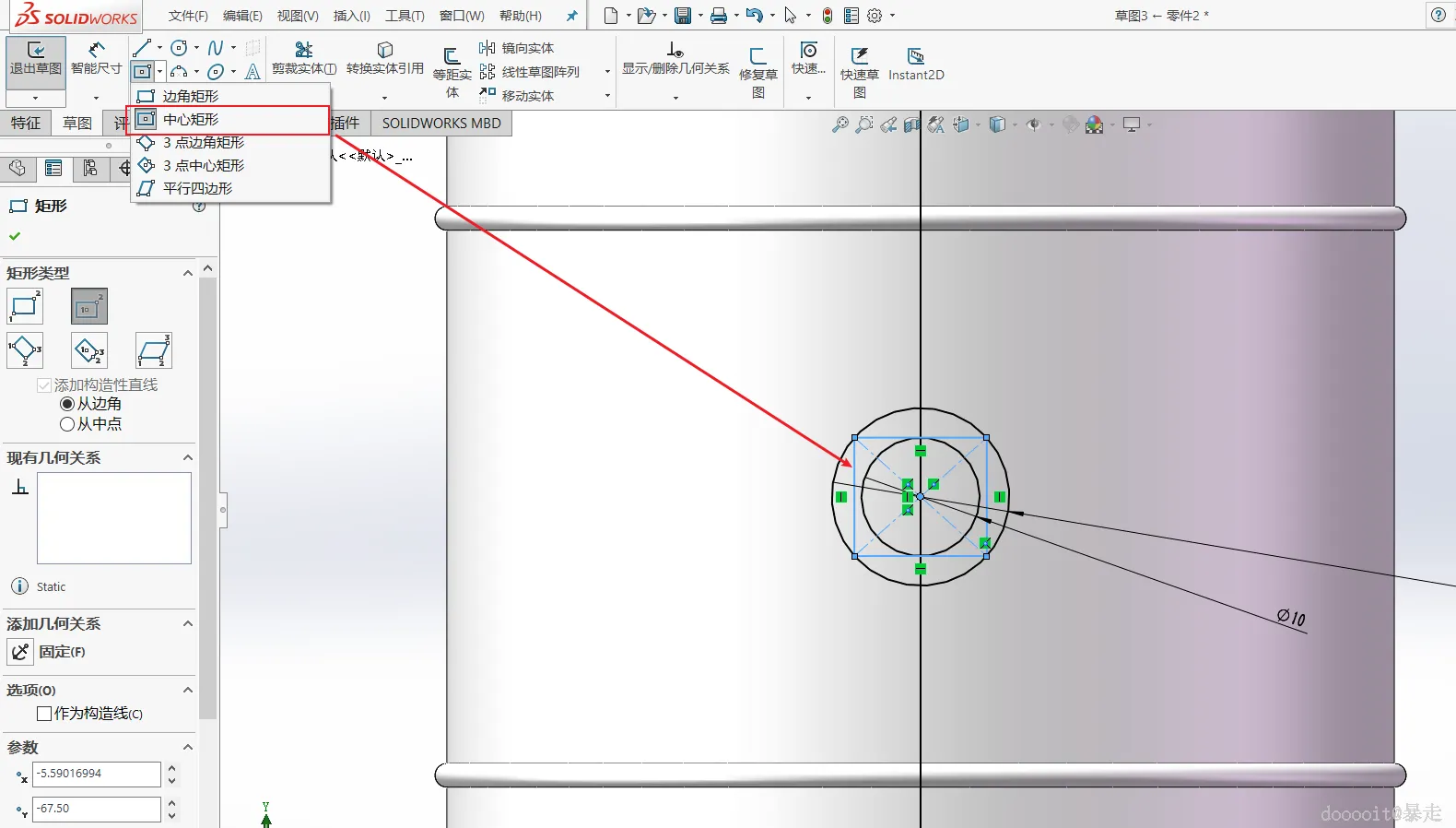Collapse the 选项 section

pyautogui.click(x=188, y=690)
